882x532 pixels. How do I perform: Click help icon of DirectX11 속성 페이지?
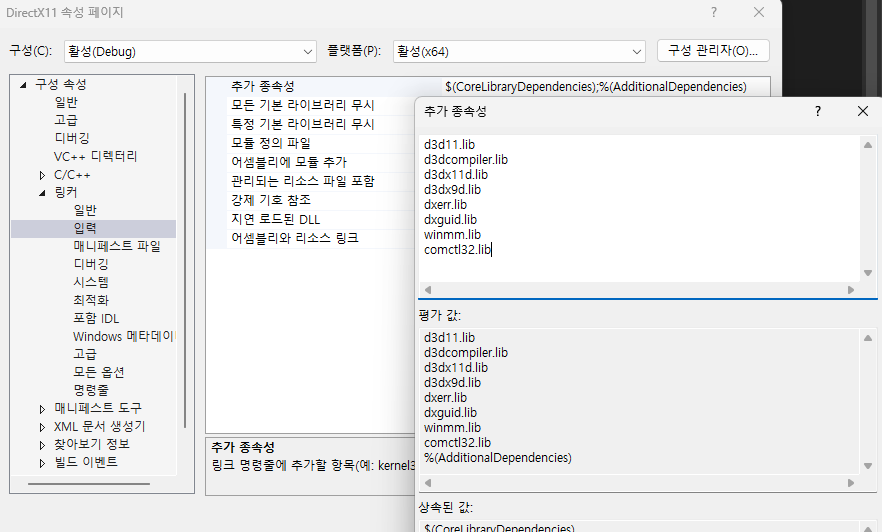[x=714, y=12]
